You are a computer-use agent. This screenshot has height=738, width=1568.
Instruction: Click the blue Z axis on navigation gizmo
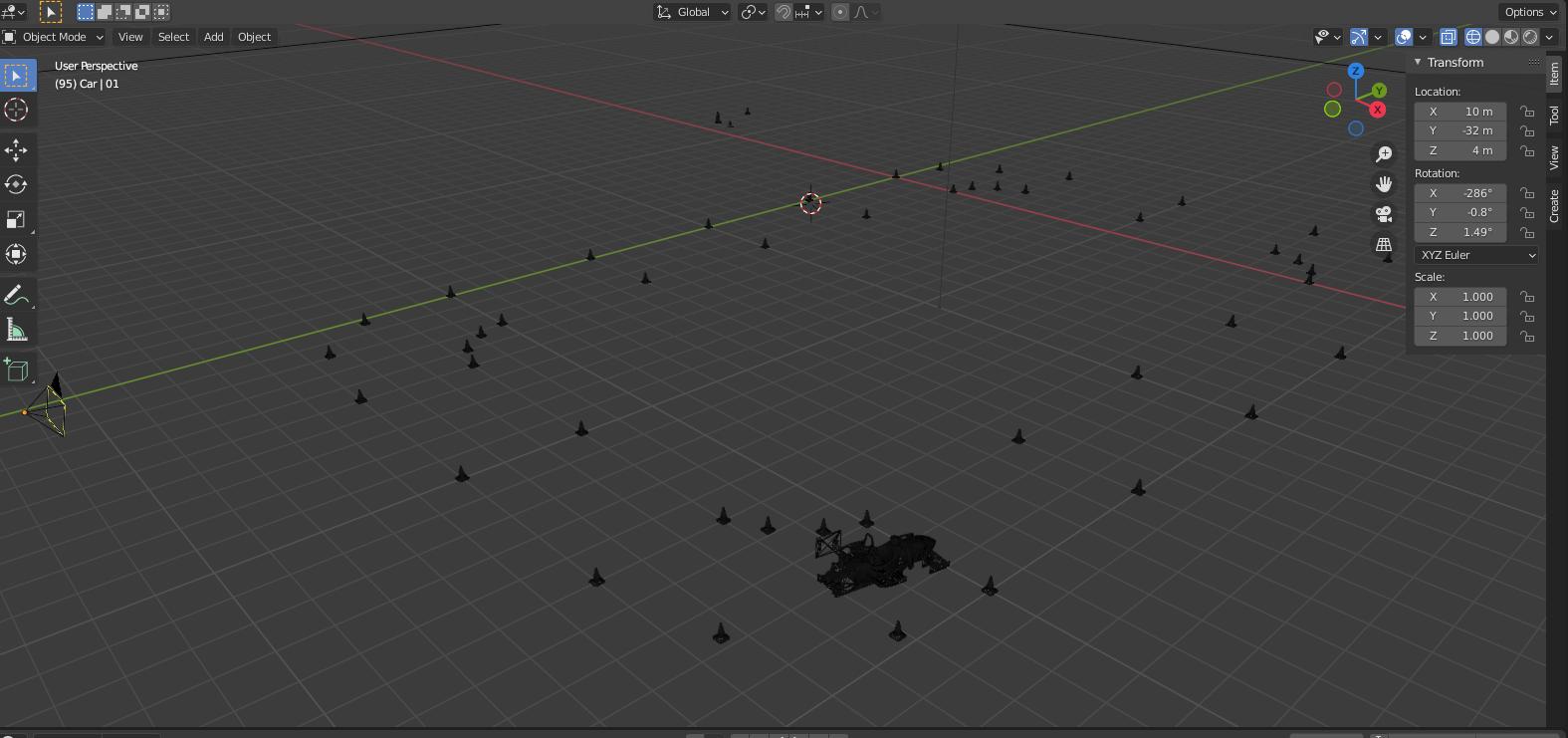click(x=1355, y=71)
